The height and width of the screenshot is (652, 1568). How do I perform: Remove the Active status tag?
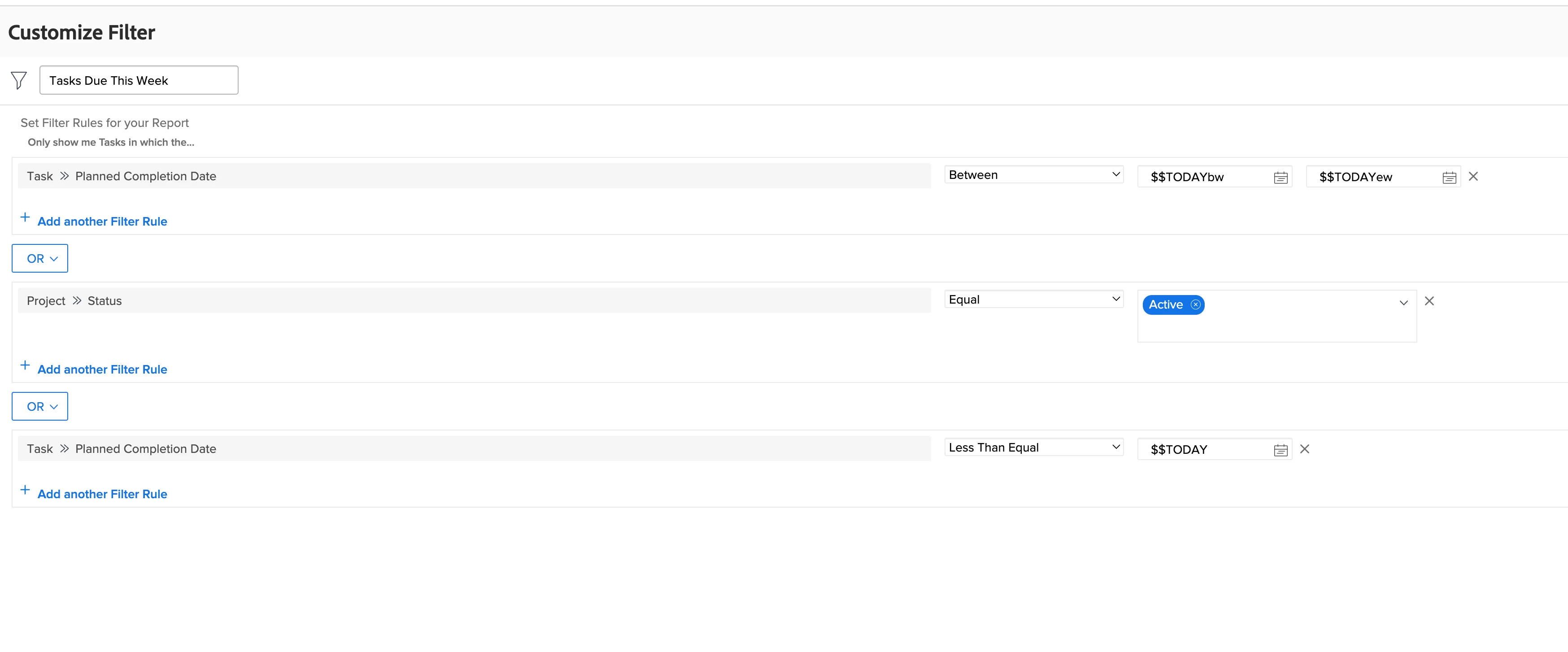1195,304
